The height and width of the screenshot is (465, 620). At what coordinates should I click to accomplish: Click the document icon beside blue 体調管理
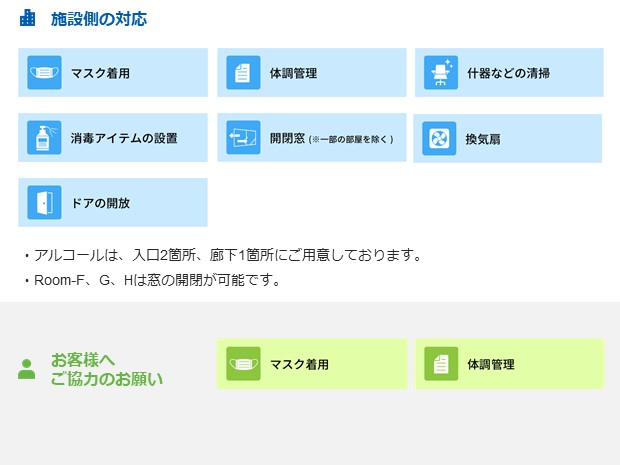tap(242, 73)
